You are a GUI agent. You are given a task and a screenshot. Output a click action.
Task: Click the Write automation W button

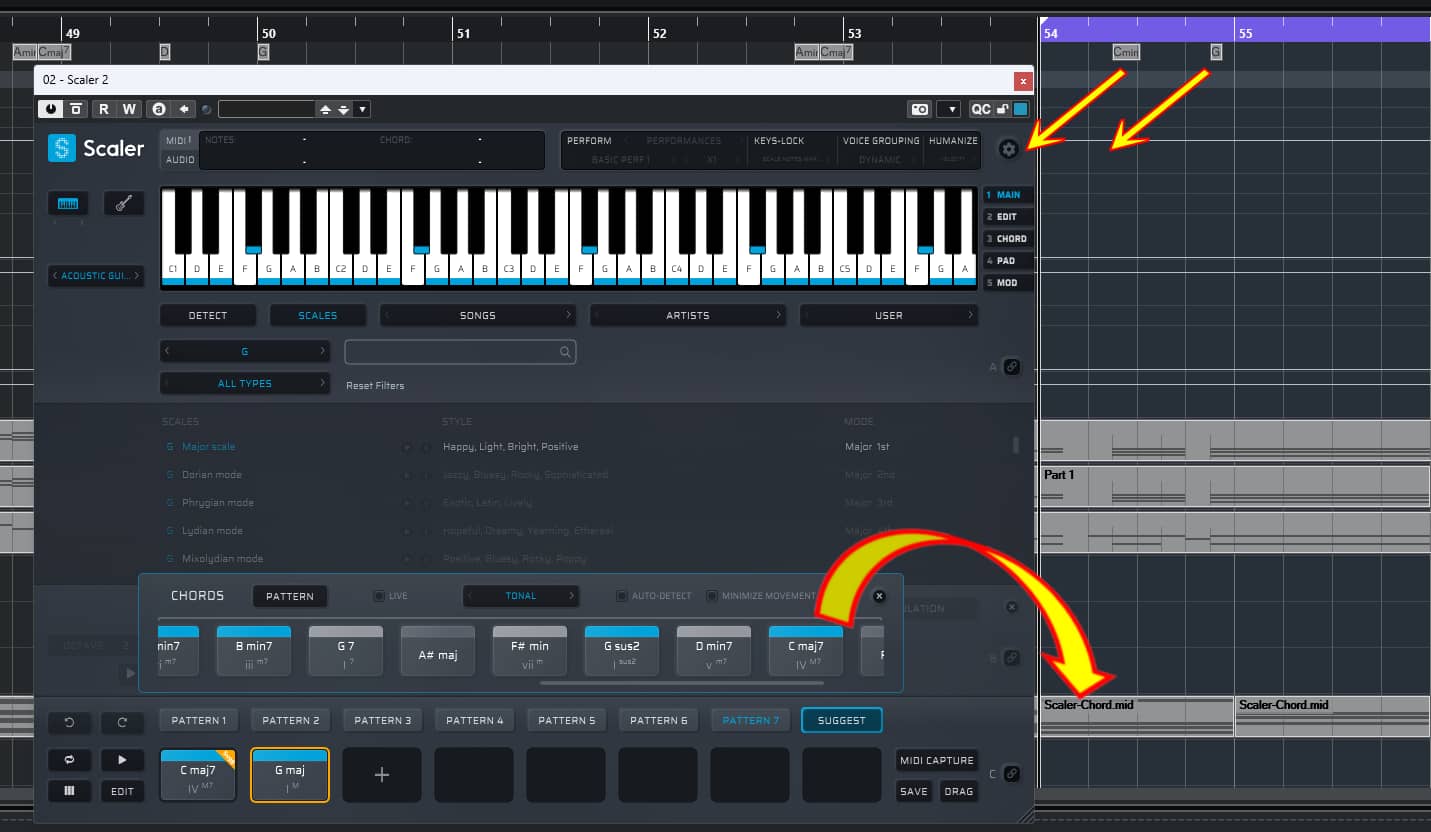[130, 109]
